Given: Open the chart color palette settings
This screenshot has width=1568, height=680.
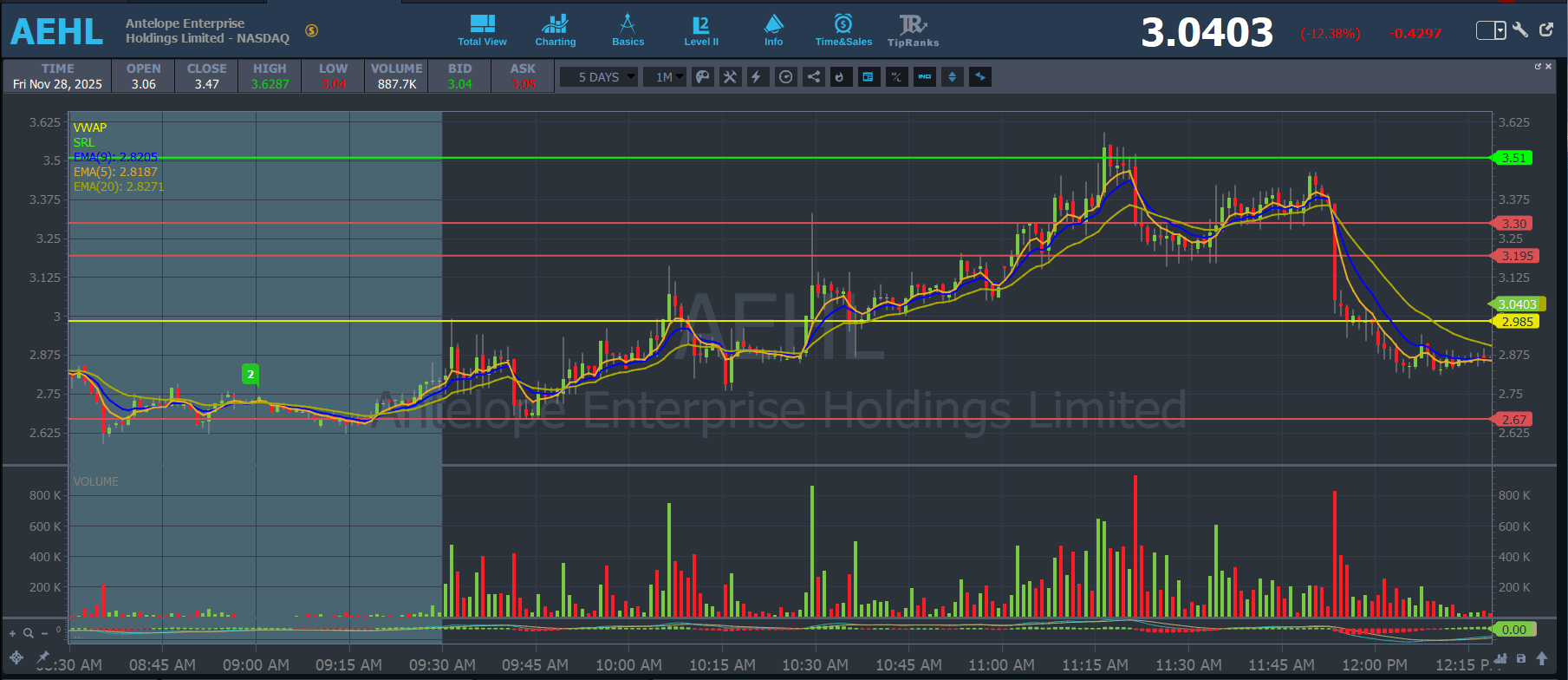Looking at the screenshot, I should (x=702, y=77).
